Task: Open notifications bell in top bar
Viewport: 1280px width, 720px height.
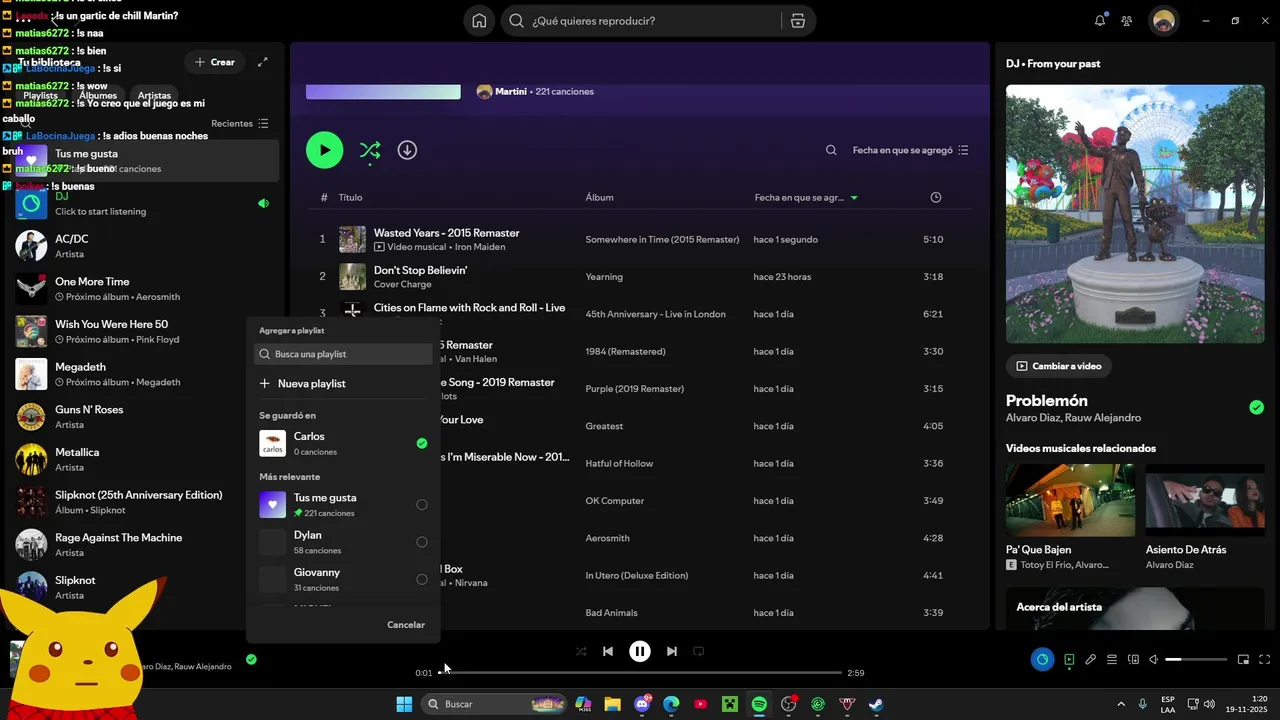Action: (1100, 21)
